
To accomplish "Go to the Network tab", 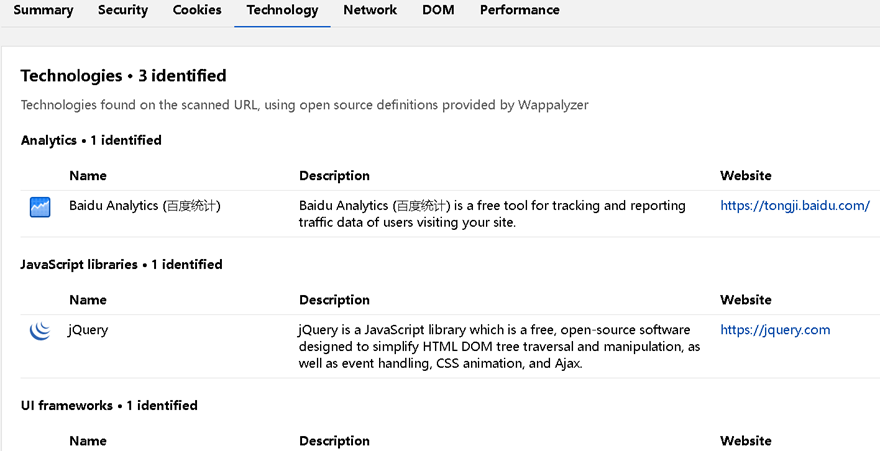I will coord(370,10).
